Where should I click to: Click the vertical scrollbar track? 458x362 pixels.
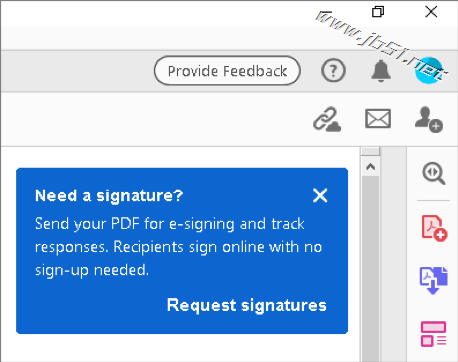370,269
